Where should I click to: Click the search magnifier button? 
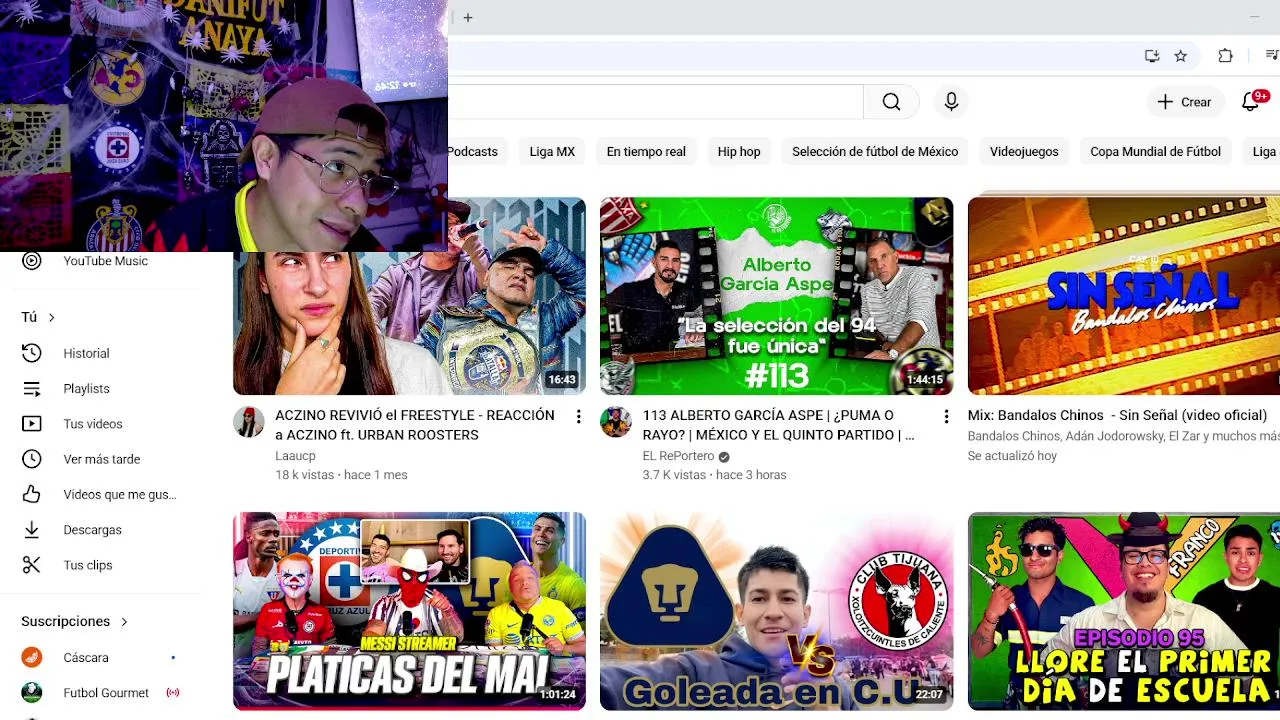click(x=891, y=102)
